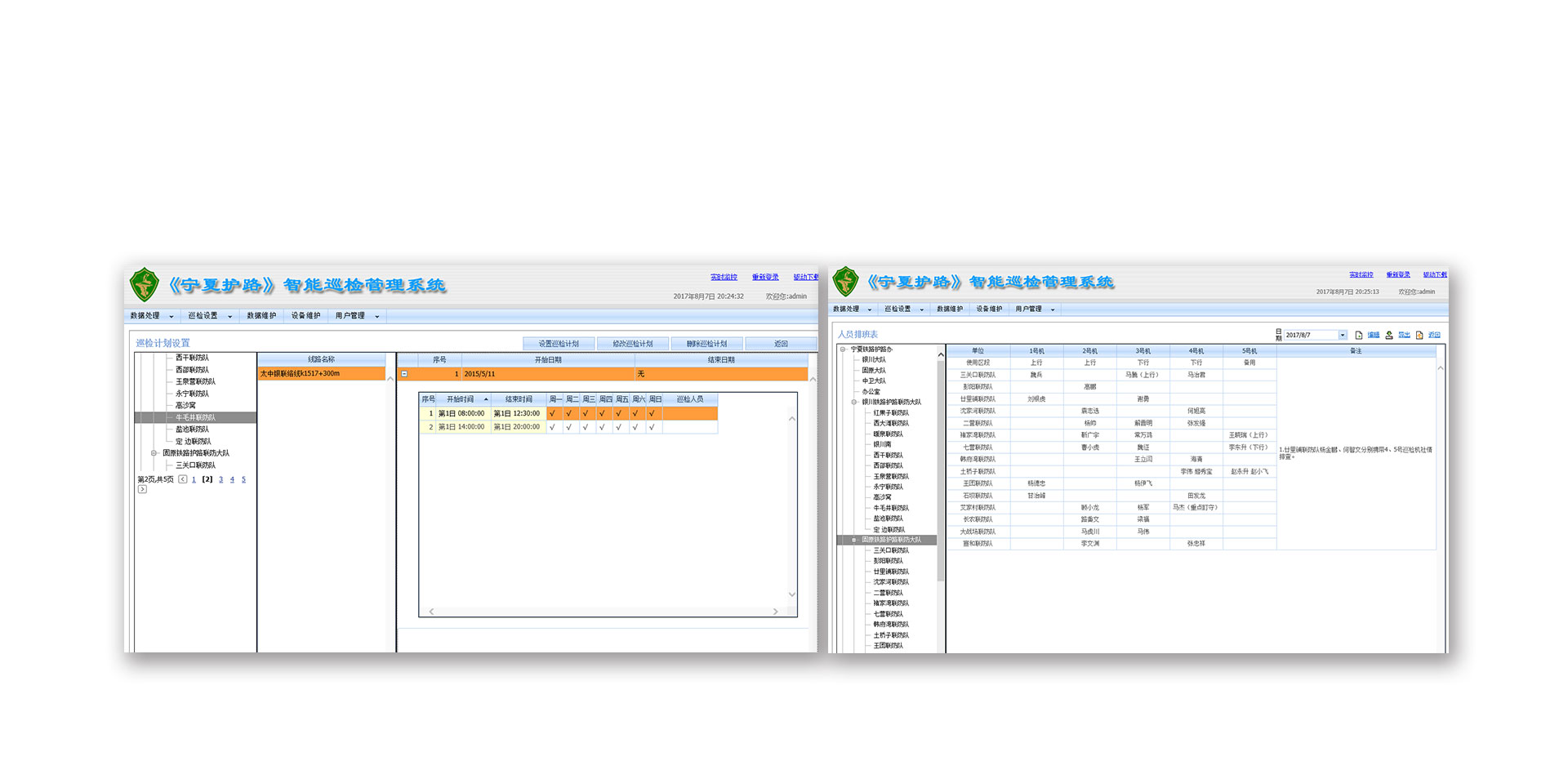Expand 巡检设置 menu in 巡检计划设置 window
The image size is (1568, 770).
(x=210, y=316)
